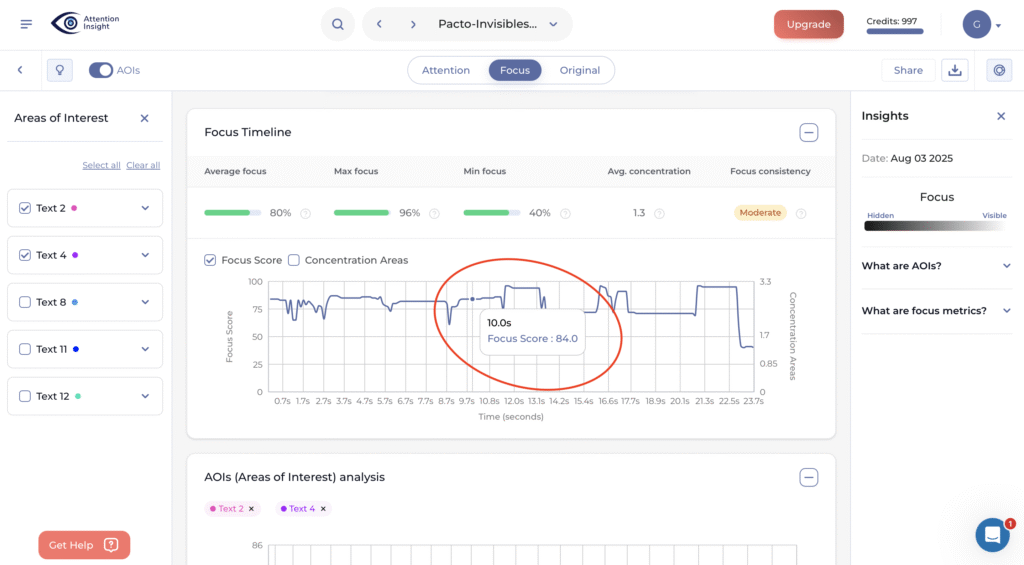Click the lightbulb insights icon
Screen dimensions: 1024x565
(x=59, y=70)
